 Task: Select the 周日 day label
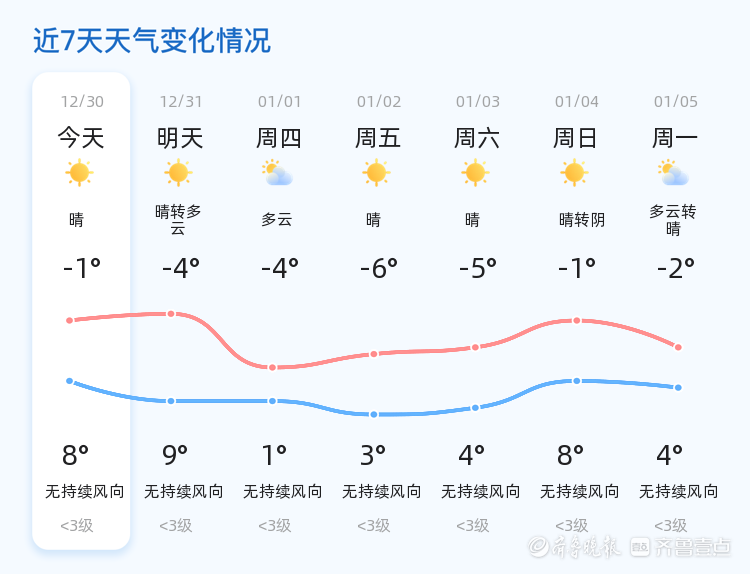coord(576,138)
